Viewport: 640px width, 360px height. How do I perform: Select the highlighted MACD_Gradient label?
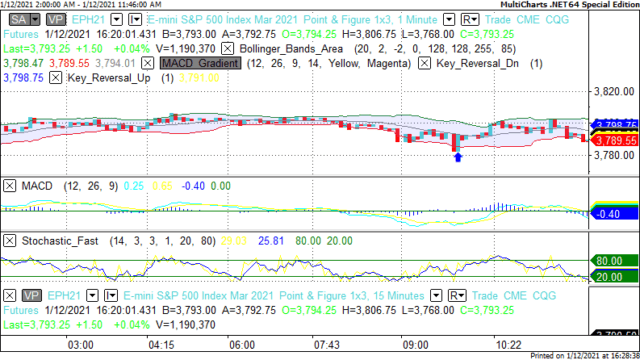(200, 63)
